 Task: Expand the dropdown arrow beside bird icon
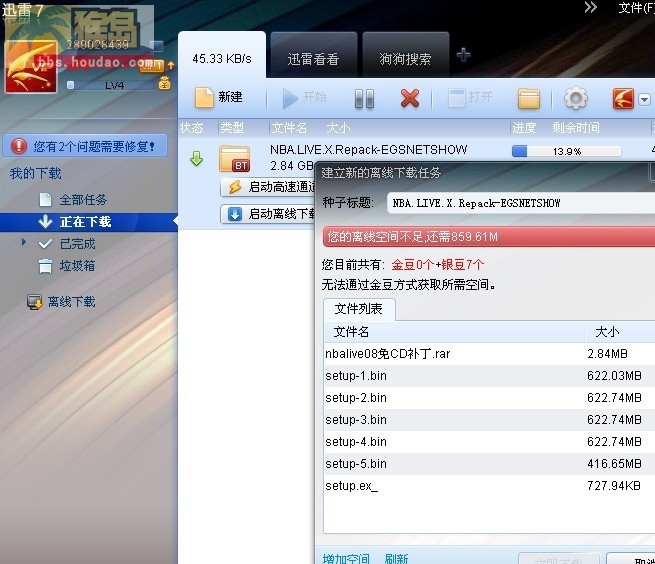pos(644,99)
